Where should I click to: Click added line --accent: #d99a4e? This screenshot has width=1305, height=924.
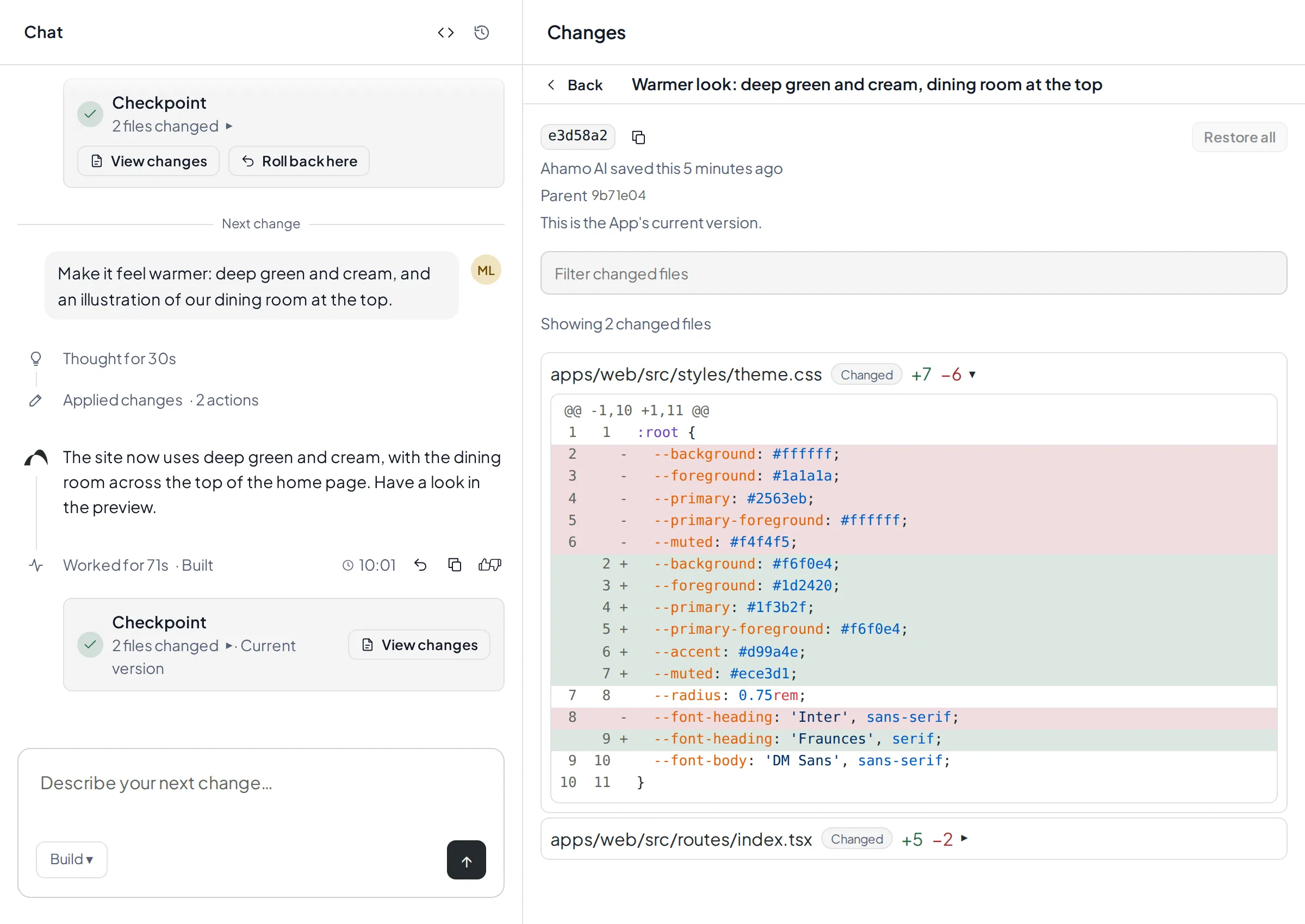pyautogui.click(x=913, y=652)
